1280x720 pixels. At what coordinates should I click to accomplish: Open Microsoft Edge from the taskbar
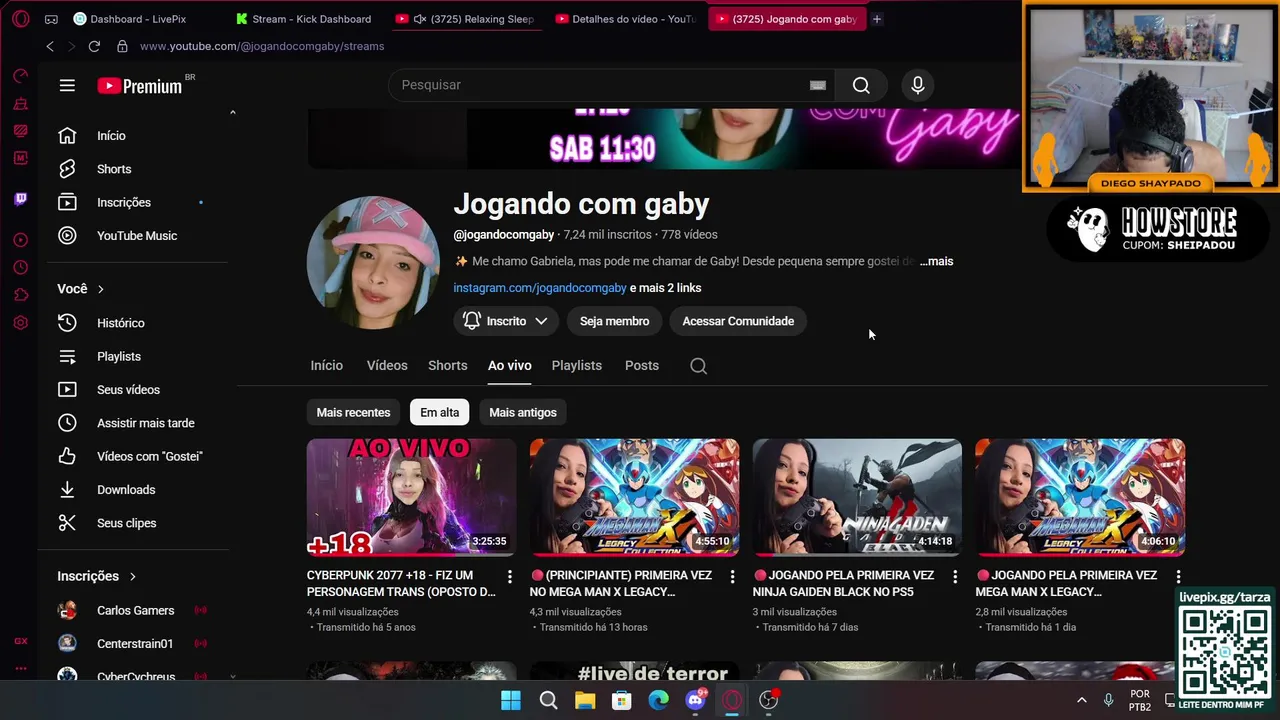click(658, 700)
